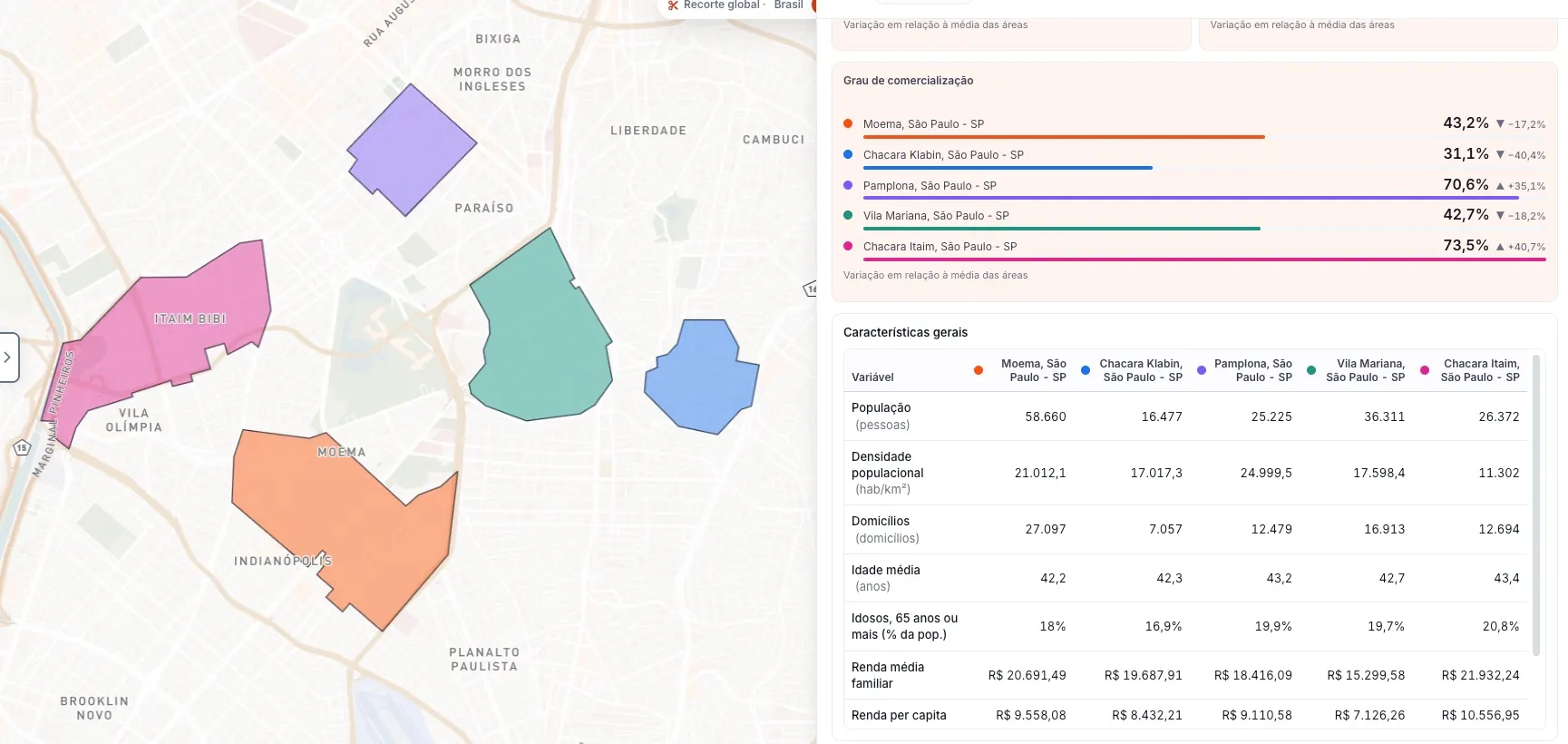Screen dimensions: 1568x744
Task: Click the blue dot beside Chacara Klabin commercialization row
Action: point(848,154)
